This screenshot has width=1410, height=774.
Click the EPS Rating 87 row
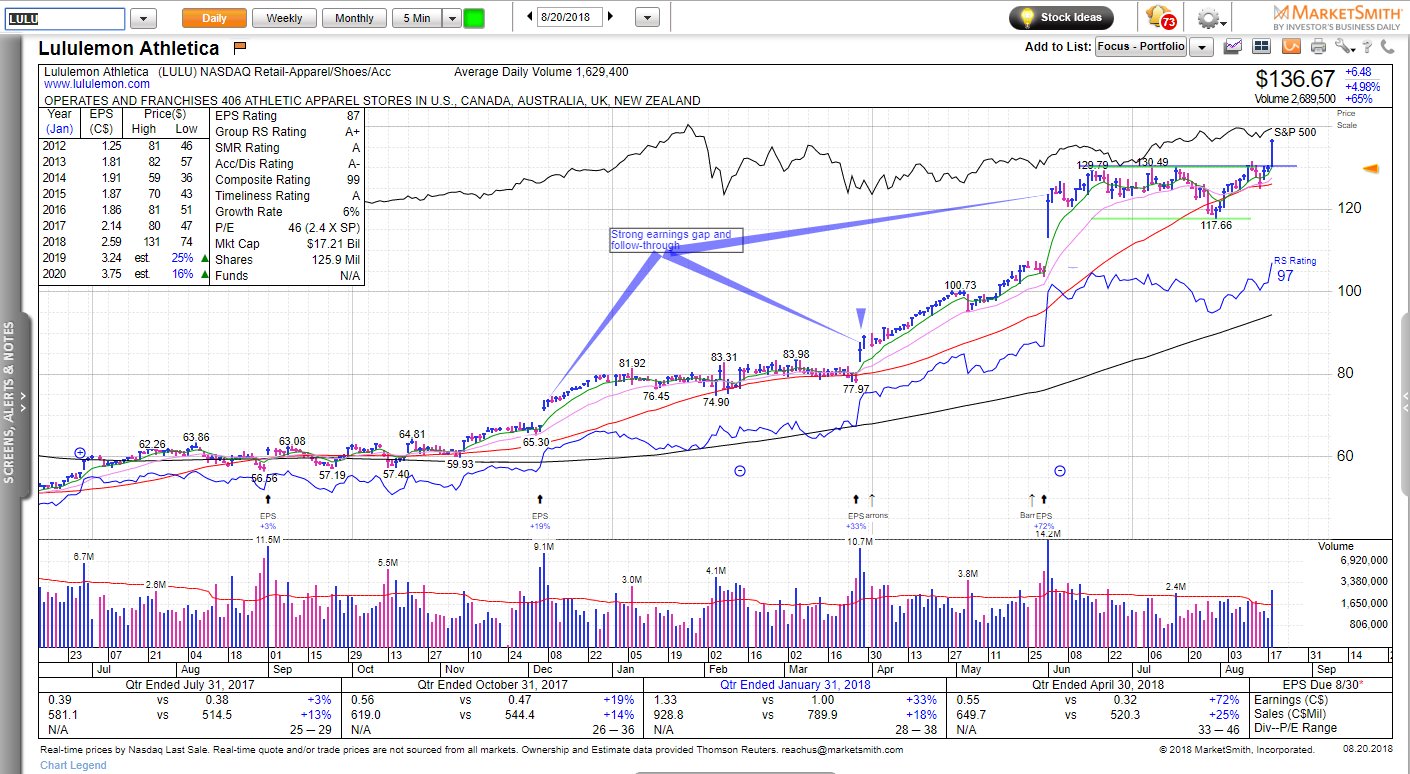coord(287,116)
